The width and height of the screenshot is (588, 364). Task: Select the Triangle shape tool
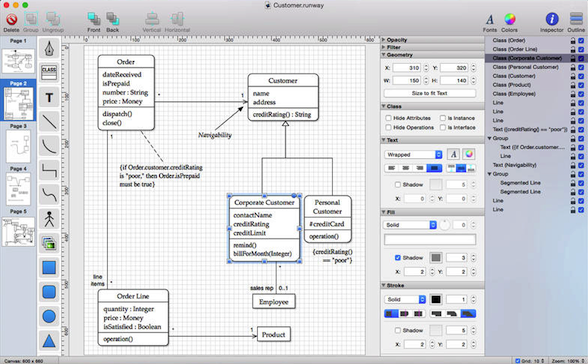click(x=49, y=341)
